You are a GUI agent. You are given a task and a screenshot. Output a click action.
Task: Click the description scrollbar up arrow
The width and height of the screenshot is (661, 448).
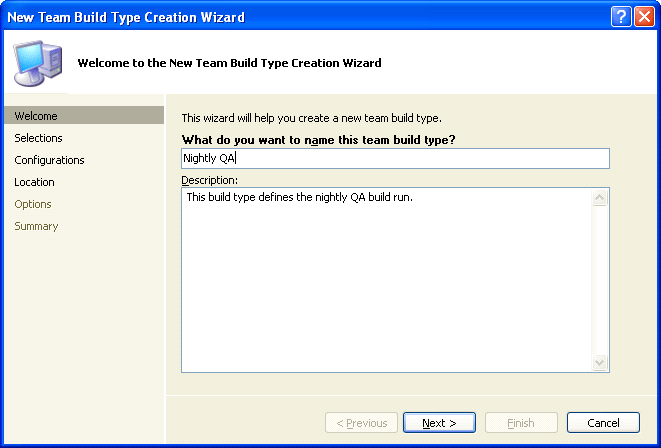[x=600, y=198]
